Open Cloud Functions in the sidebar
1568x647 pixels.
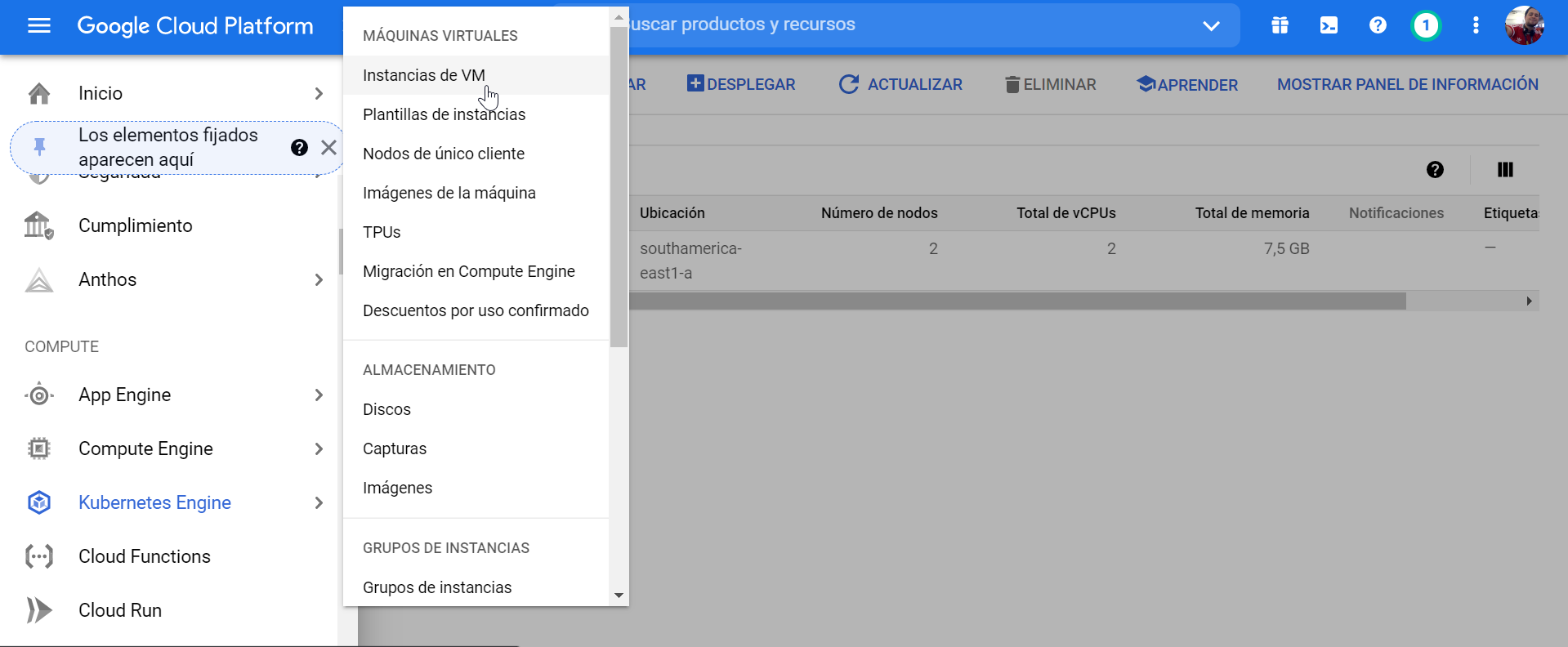145,556
